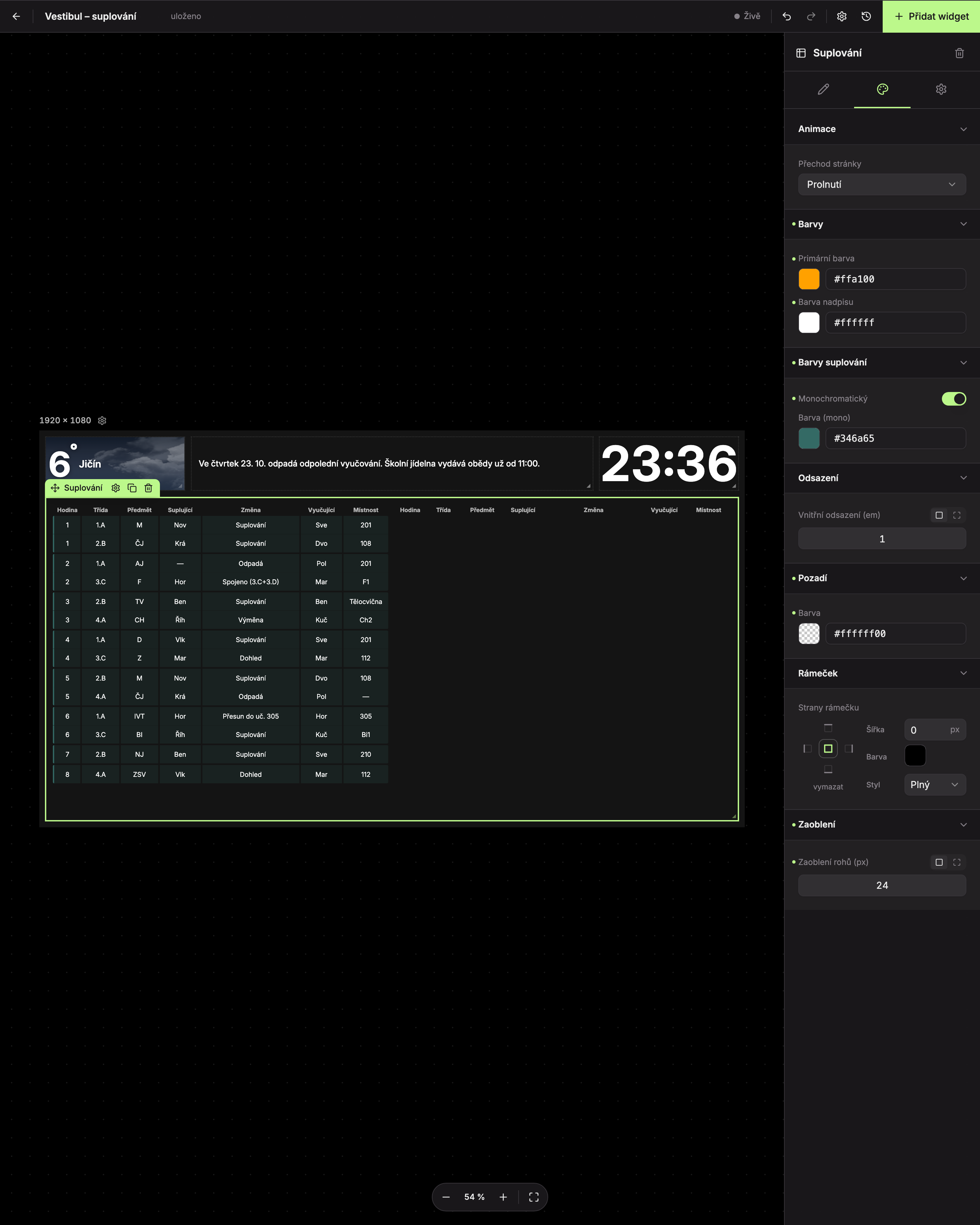980x1225 pixels.
Task: Click Přidat widget button
Action: pos(931,16)
